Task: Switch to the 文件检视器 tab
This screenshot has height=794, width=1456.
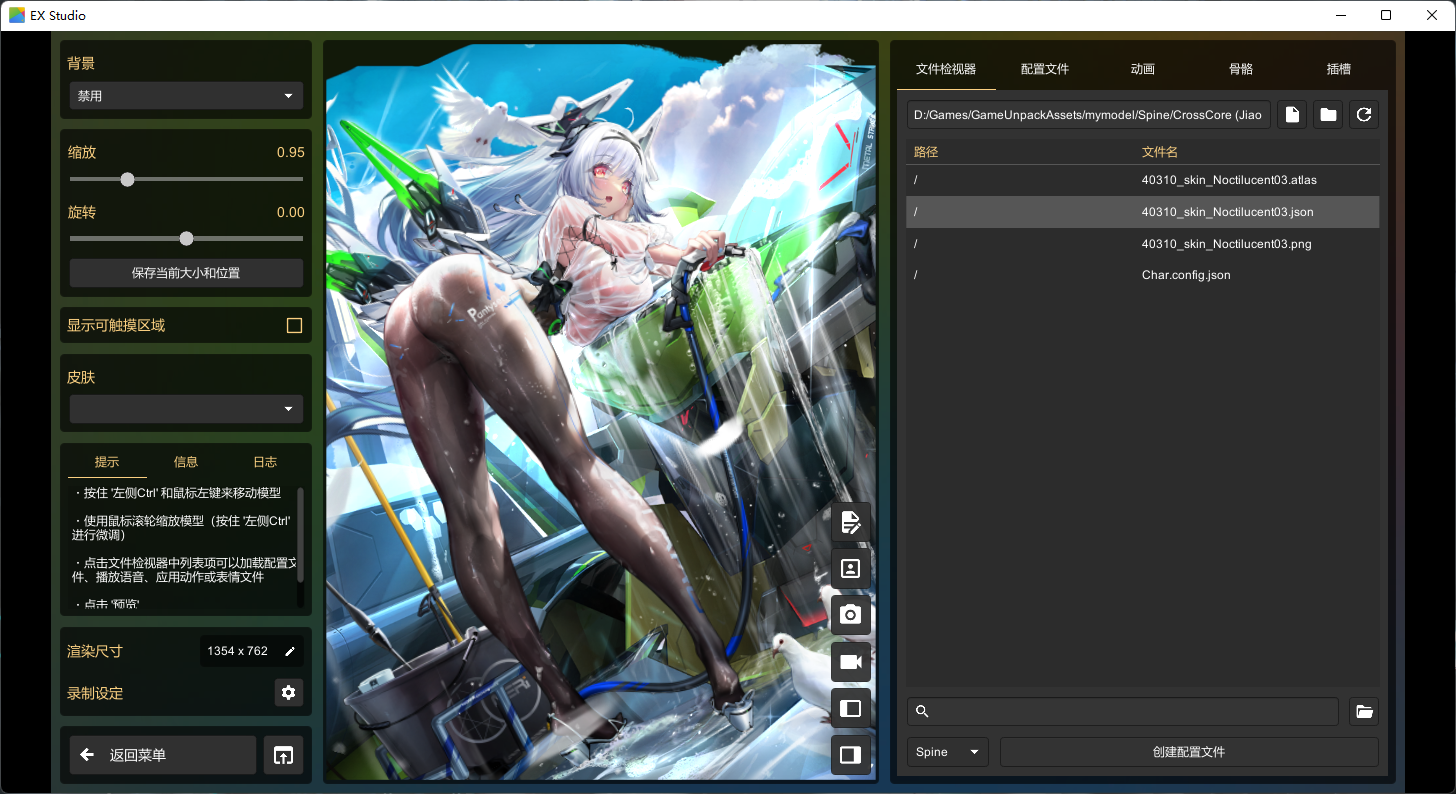Action: pos(946,69)
